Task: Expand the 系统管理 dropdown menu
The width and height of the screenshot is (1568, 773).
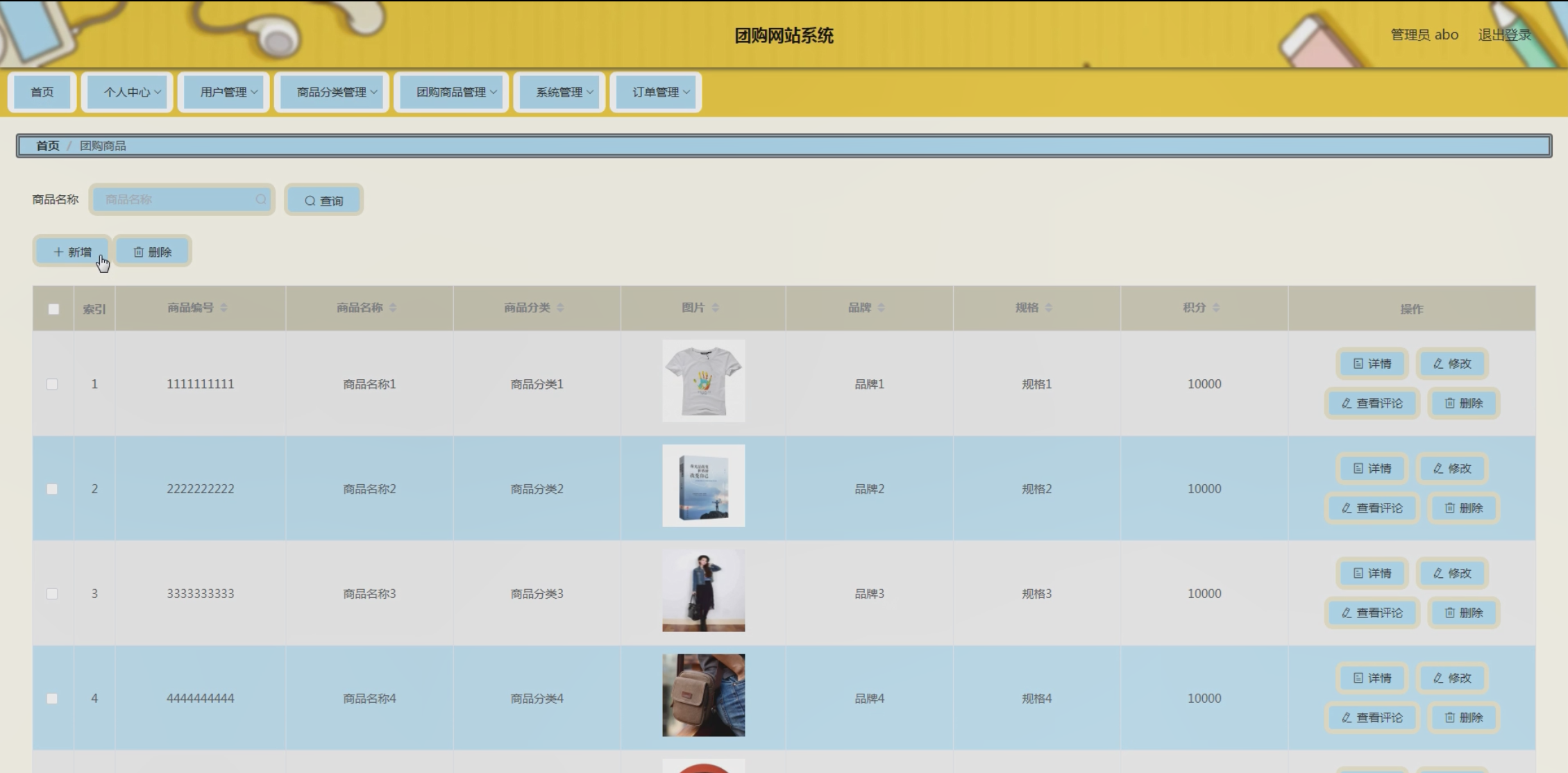Action: click(560, 92)
